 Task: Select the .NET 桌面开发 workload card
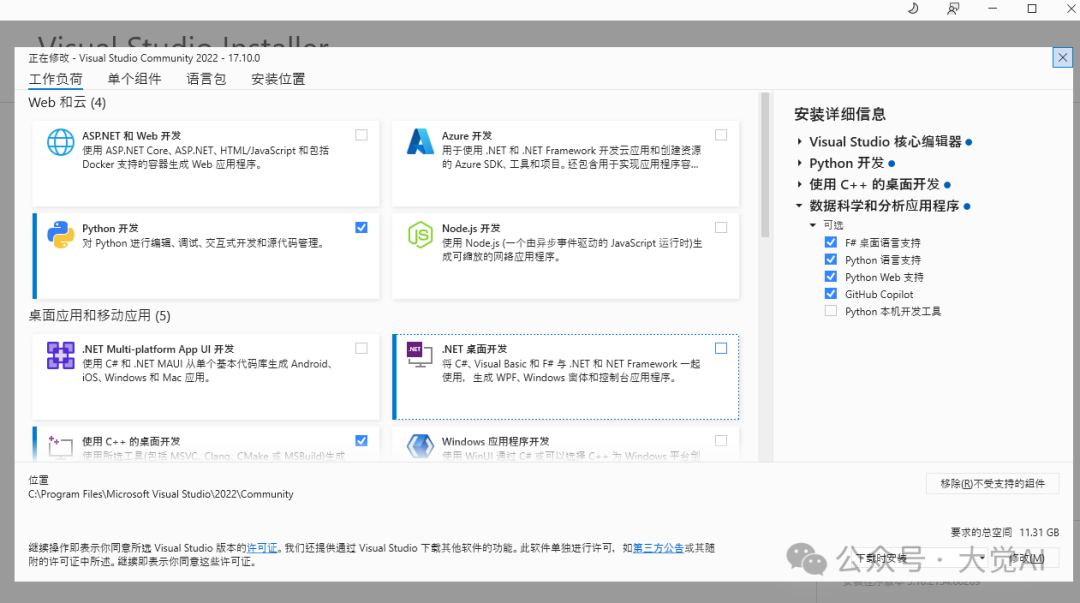tap(565, 377)
